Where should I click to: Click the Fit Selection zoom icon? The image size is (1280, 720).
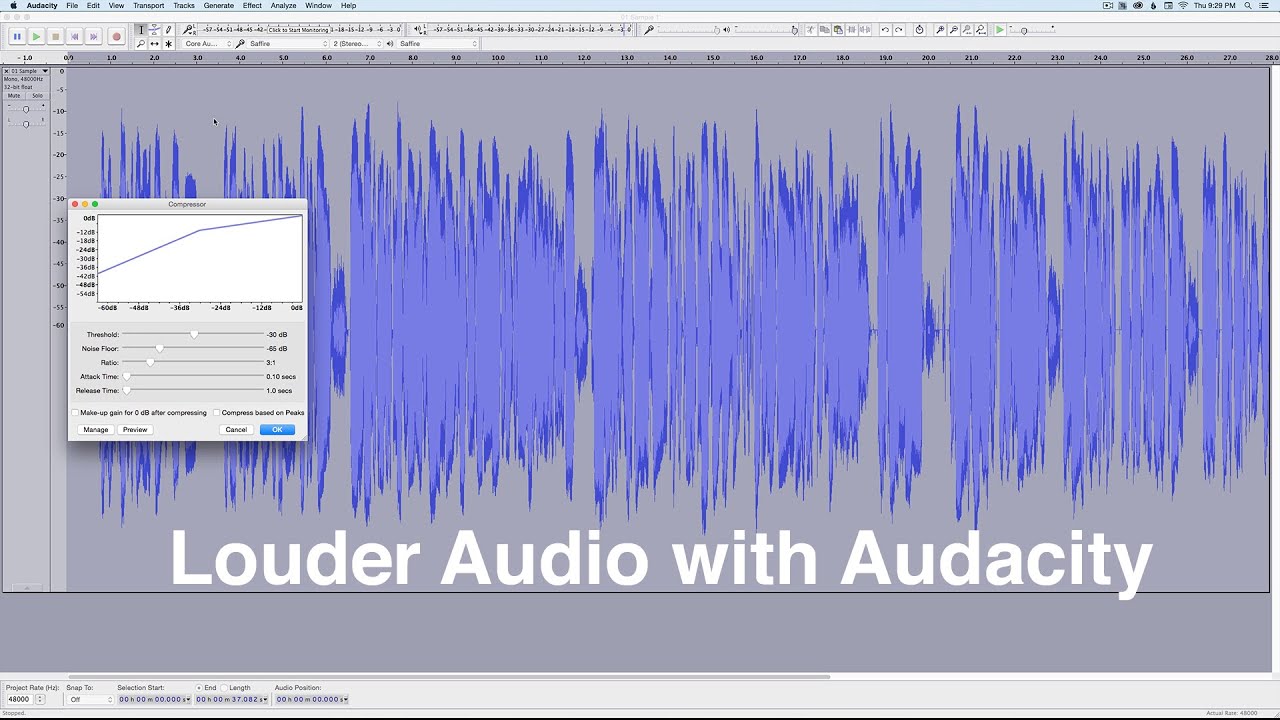[x=967, y=30]
